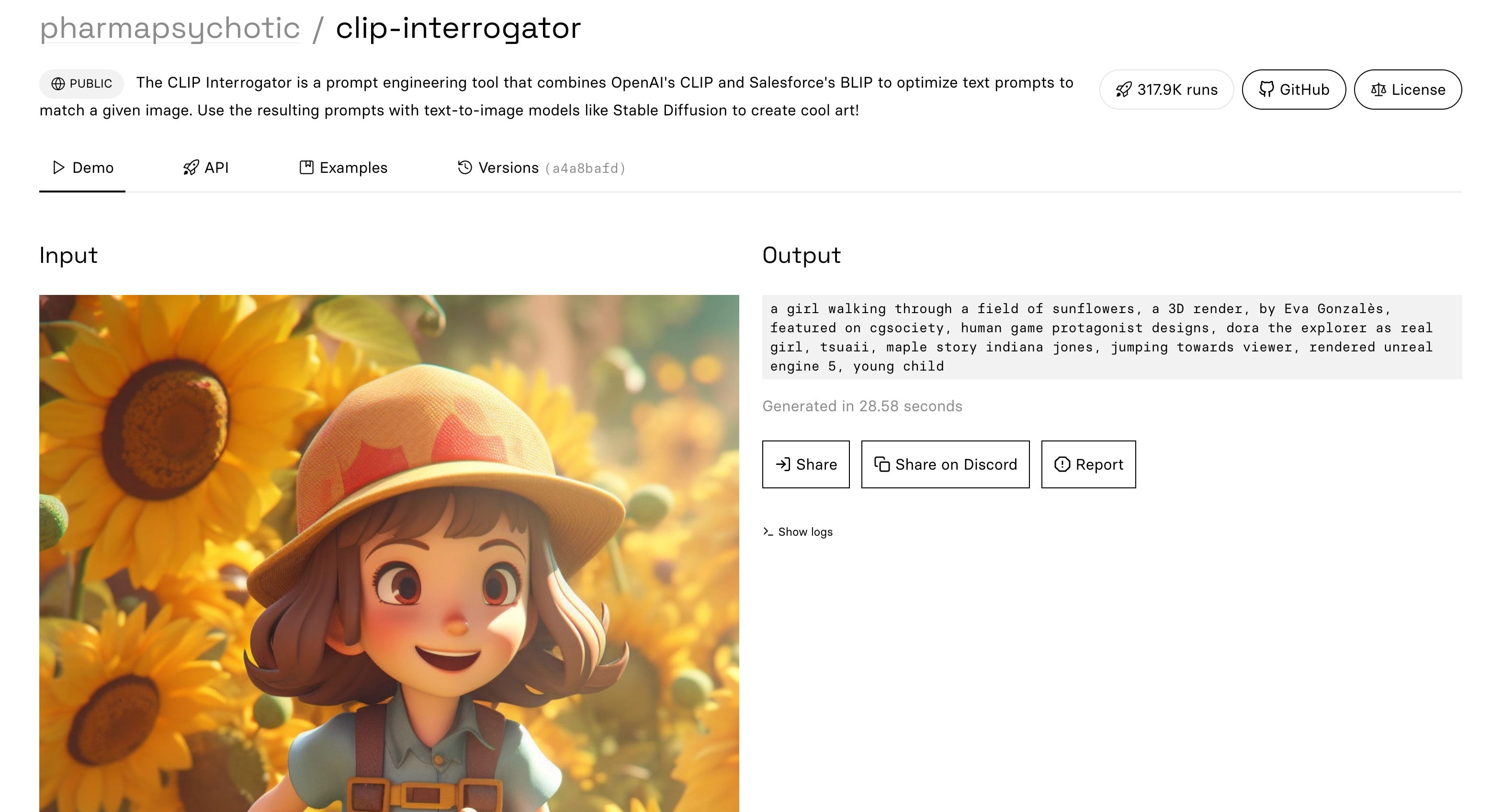Click the terminal prompt icon next to Show logs
This screenshot has width=1491, height=812.
tap(768, 531)
